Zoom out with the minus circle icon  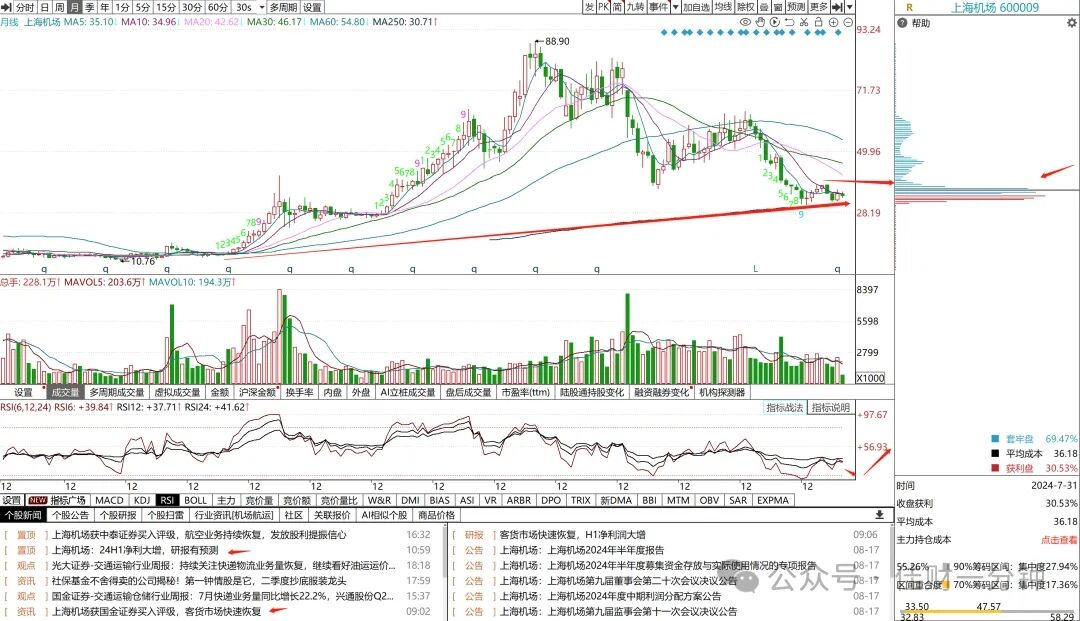[848, 22]
